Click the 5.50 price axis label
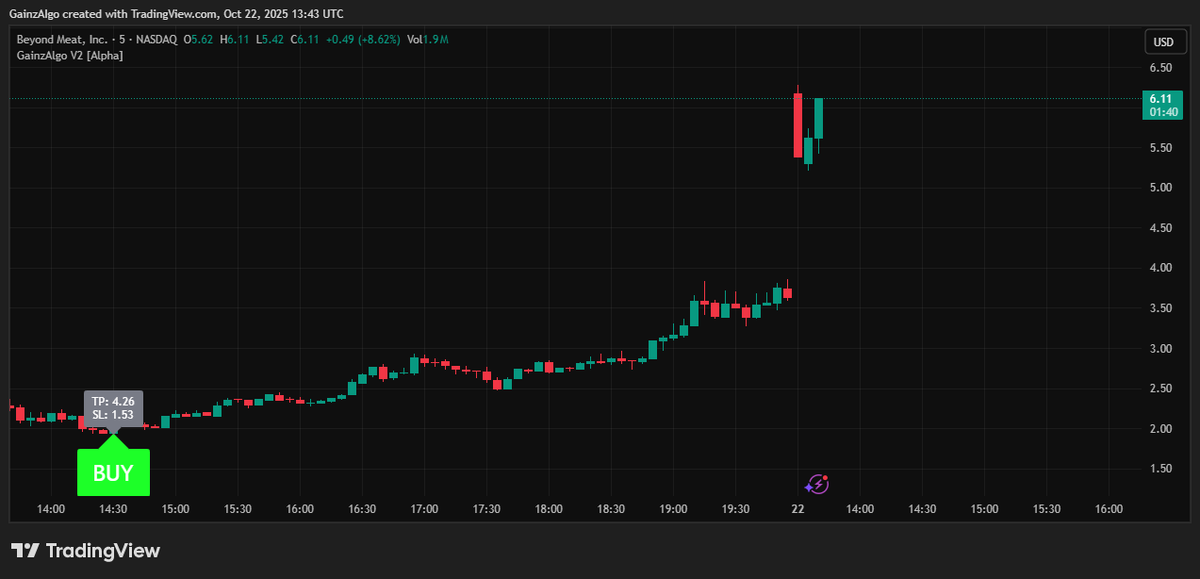 click(x=1160, y=148)
